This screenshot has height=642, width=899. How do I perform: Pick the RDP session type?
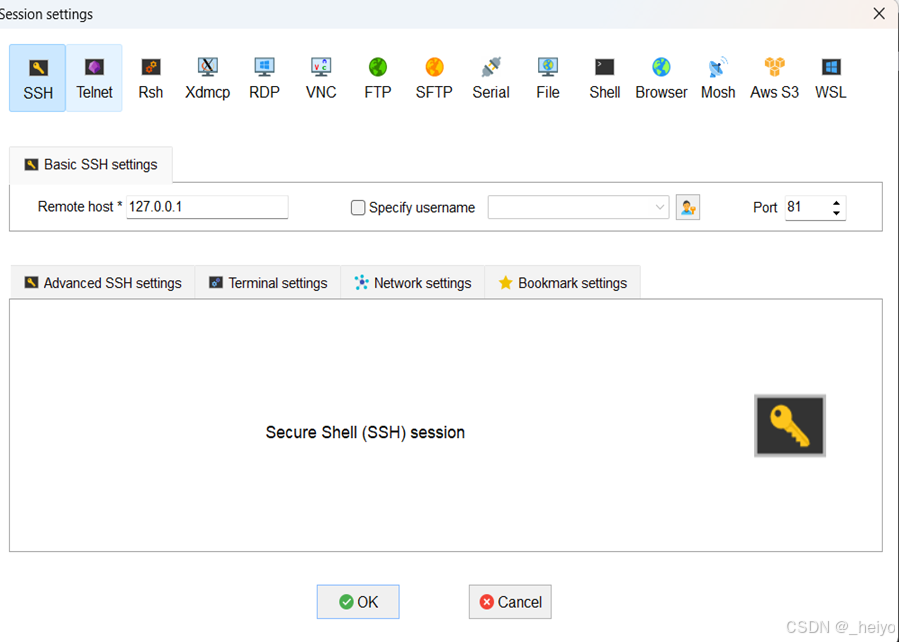264,78
